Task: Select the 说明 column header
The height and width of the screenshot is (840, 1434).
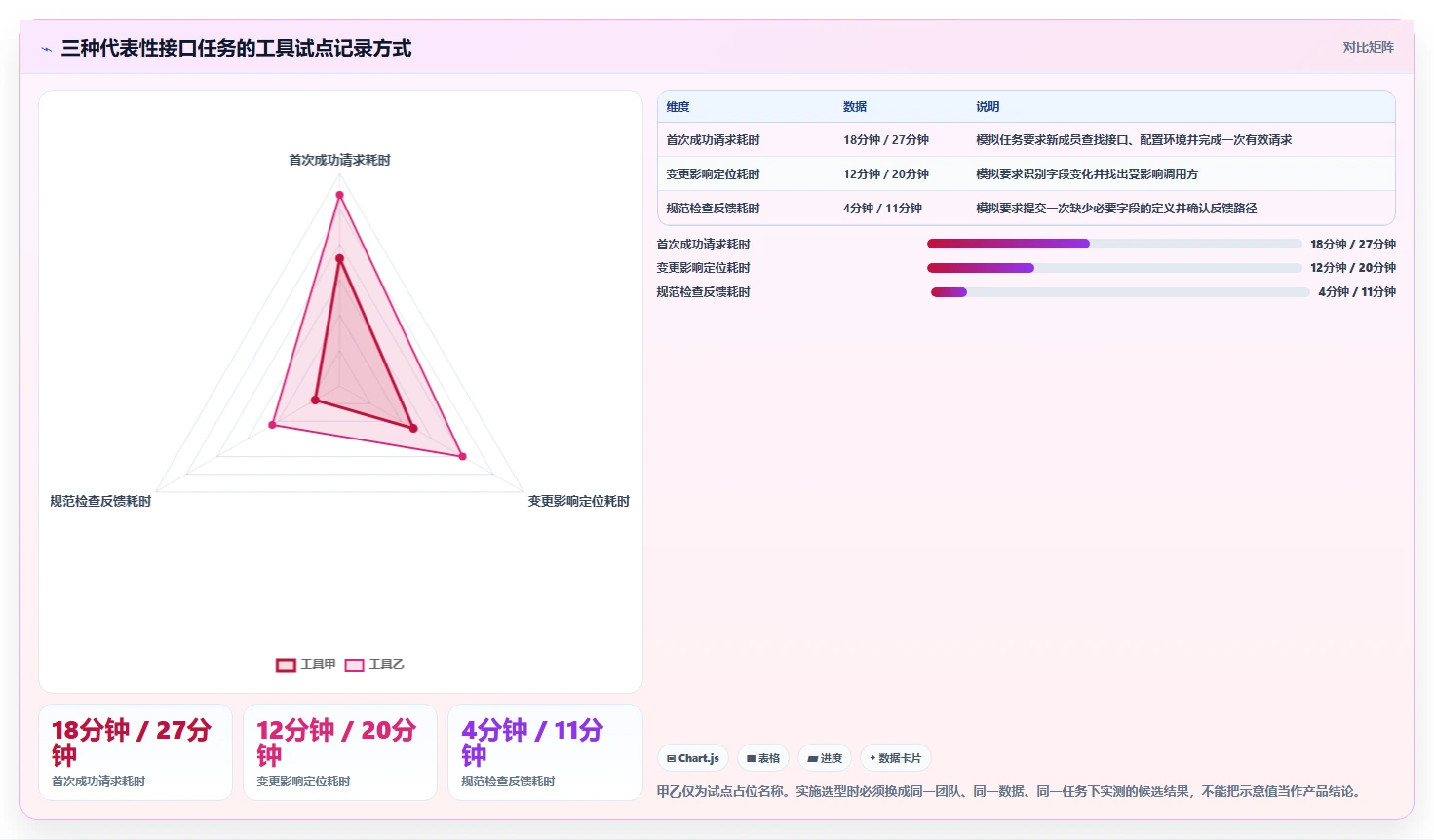Action: (x=988, y=107)
